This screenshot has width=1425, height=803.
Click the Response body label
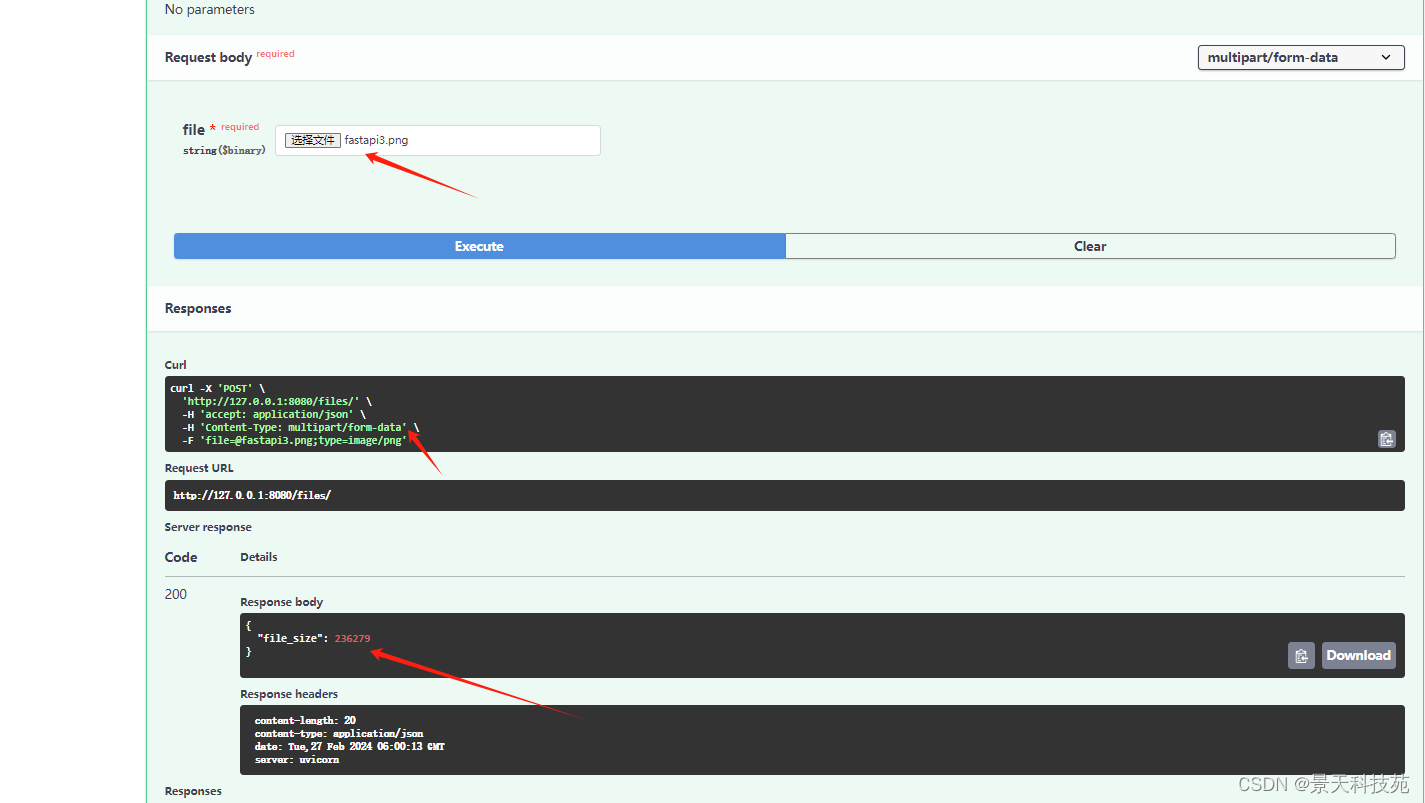click(x=281, y=602)
